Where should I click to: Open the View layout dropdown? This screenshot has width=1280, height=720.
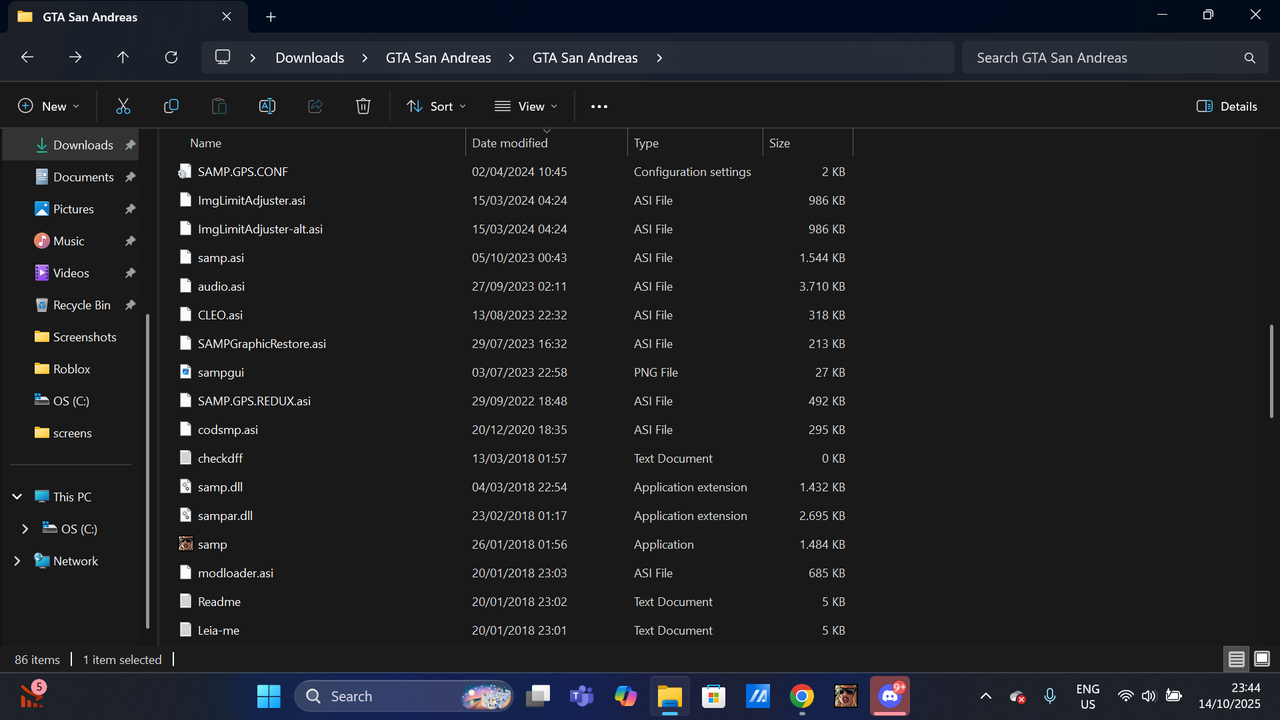pyautogui.click(x=526, y=106)
